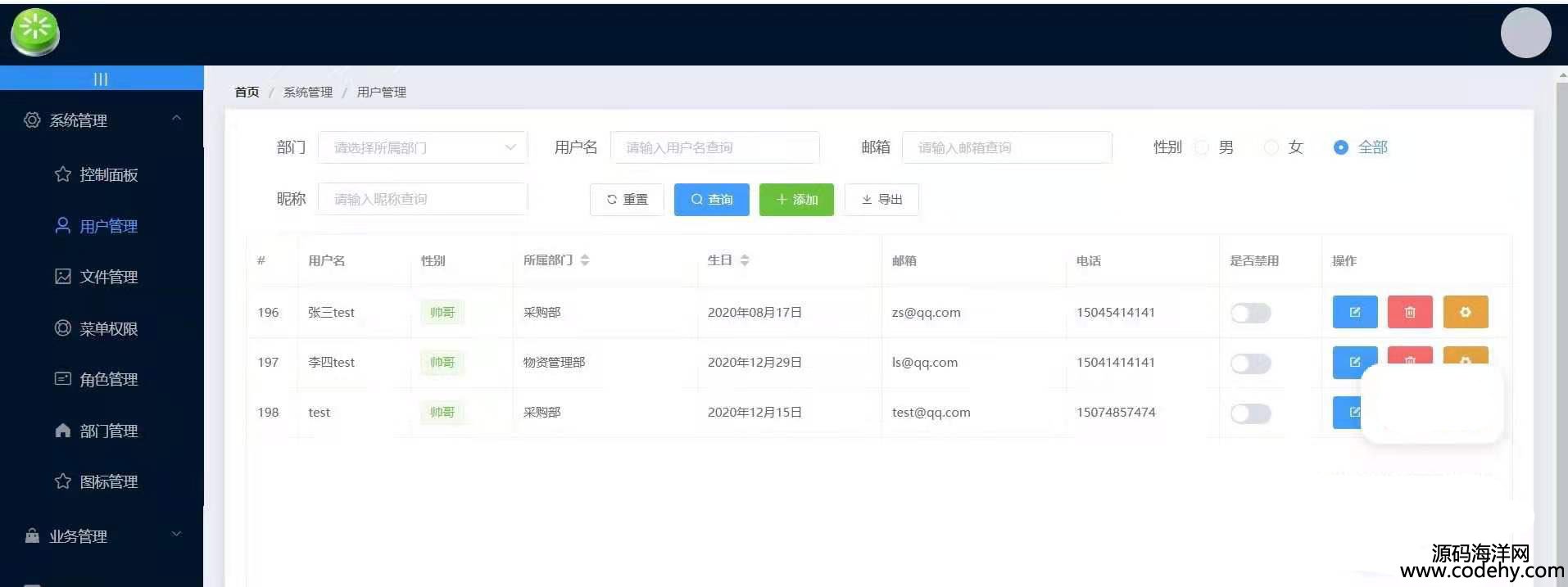
Task: Click the email zs@qq.com
Action: tap(926, 312)
